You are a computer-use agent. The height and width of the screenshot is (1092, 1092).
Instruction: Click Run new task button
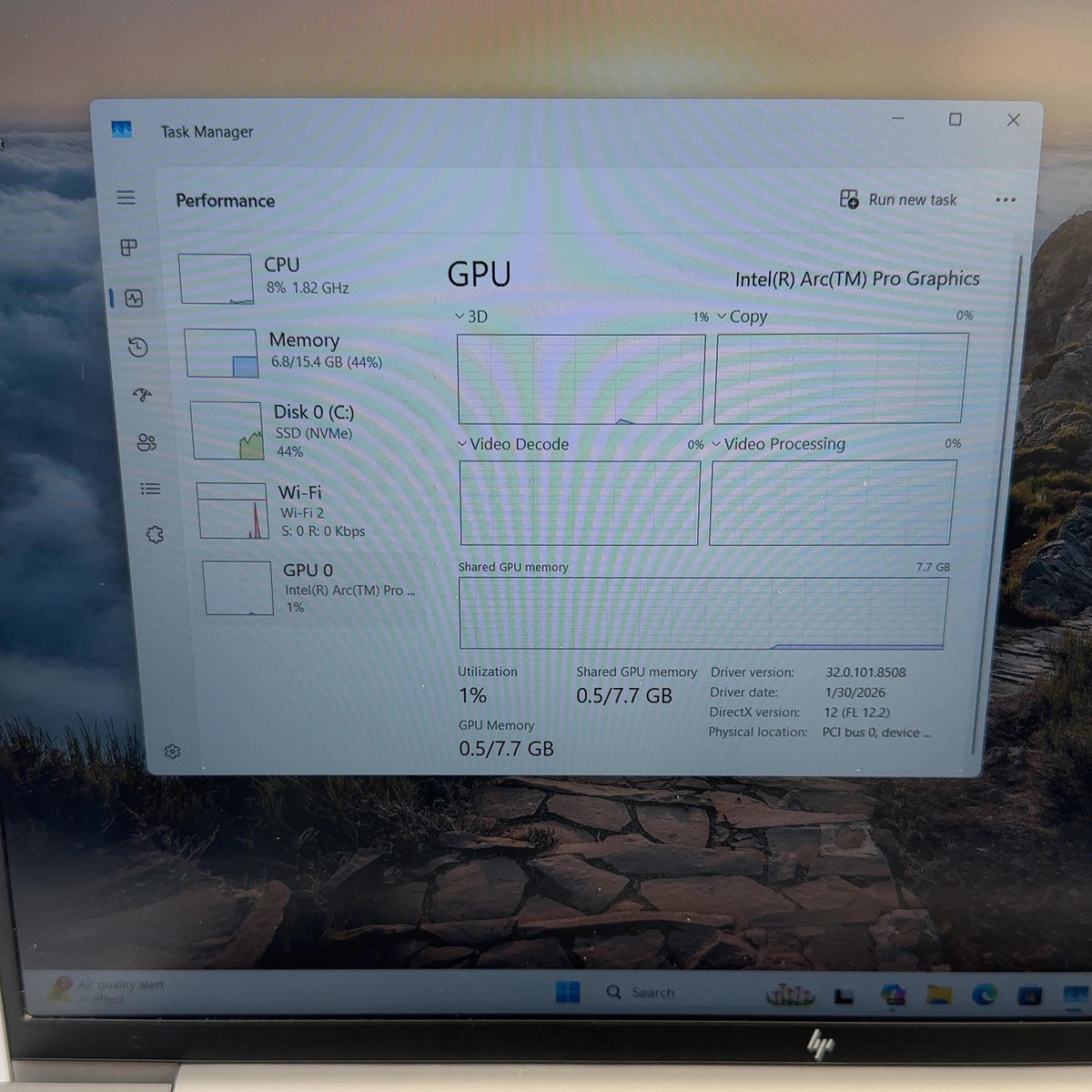coord(898,199)
